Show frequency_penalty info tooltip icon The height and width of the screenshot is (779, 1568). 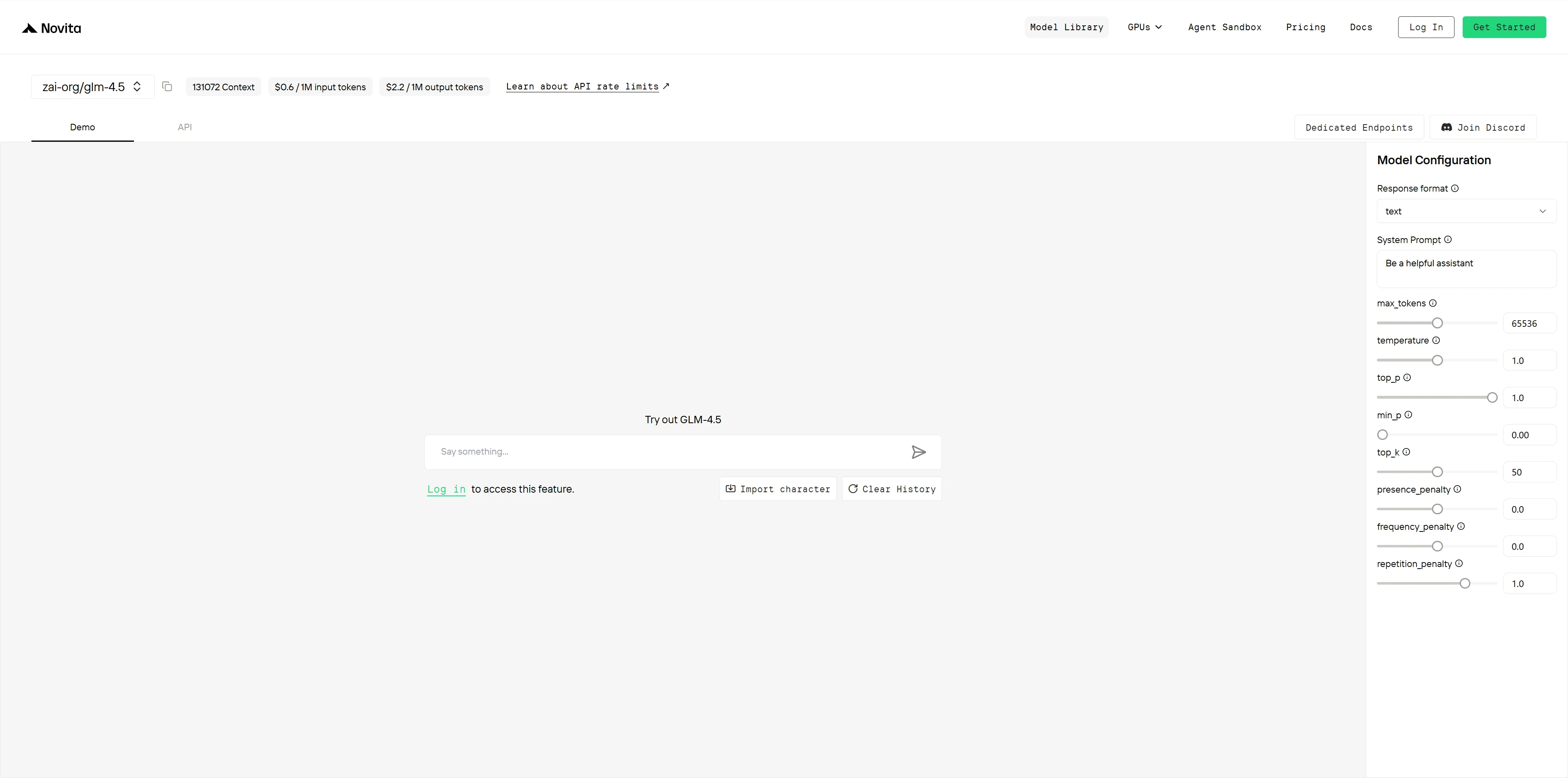[1461, 526]
